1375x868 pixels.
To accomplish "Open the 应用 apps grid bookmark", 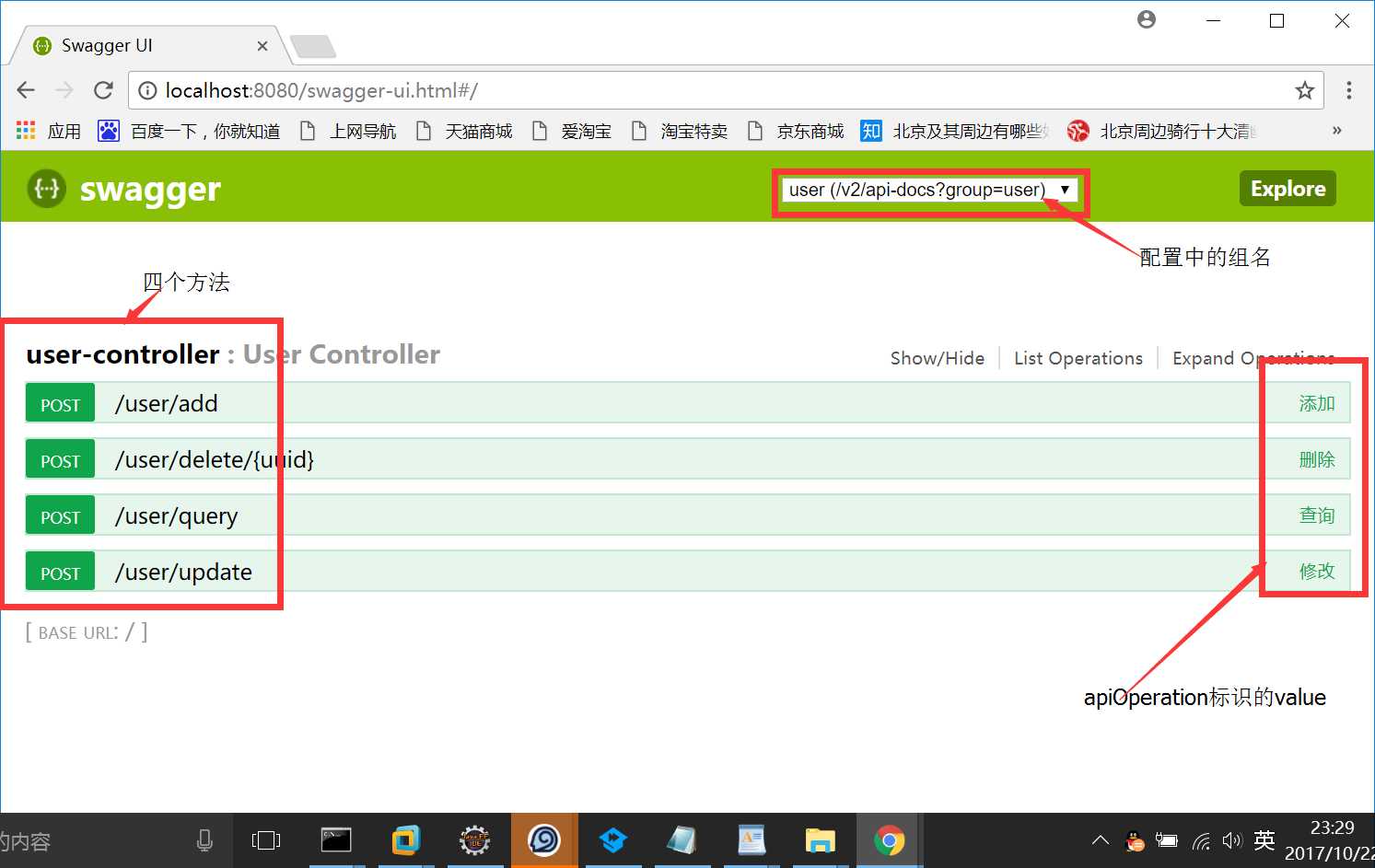I will coord(49,131).
